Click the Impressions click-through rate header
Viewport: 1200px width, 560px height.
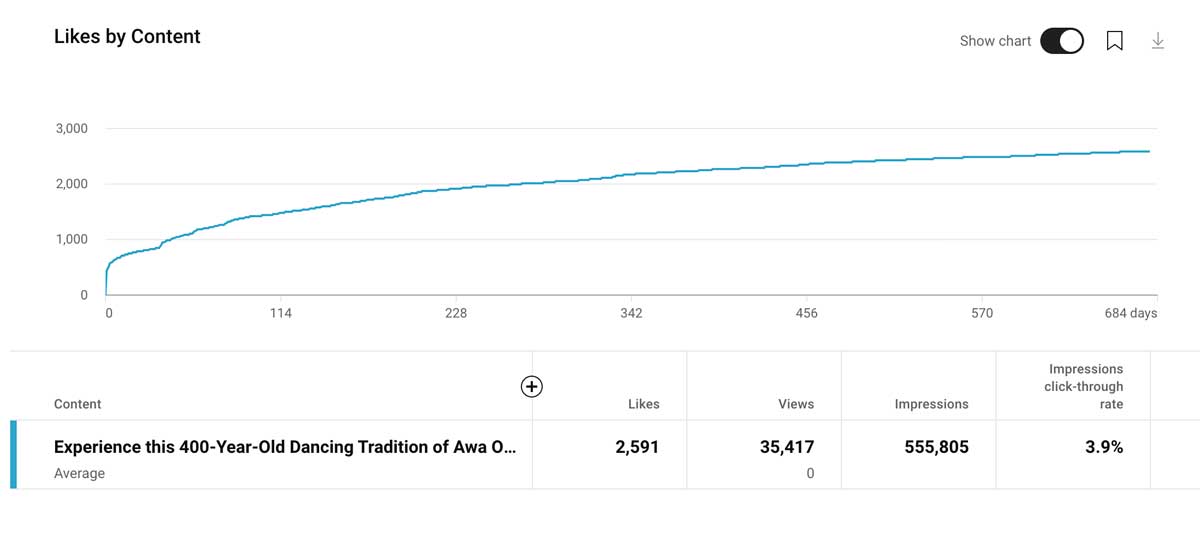[1085, 387]
